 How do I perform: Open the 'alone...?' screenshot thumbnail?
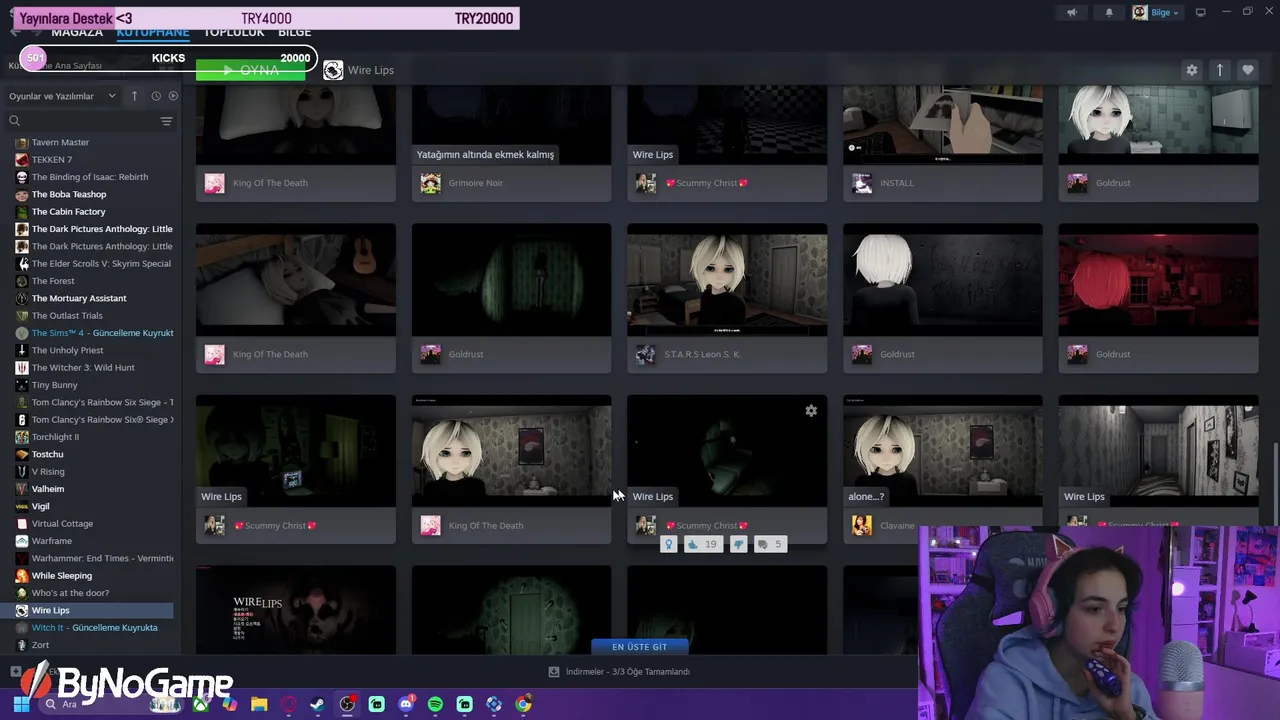tap(943, 451)
